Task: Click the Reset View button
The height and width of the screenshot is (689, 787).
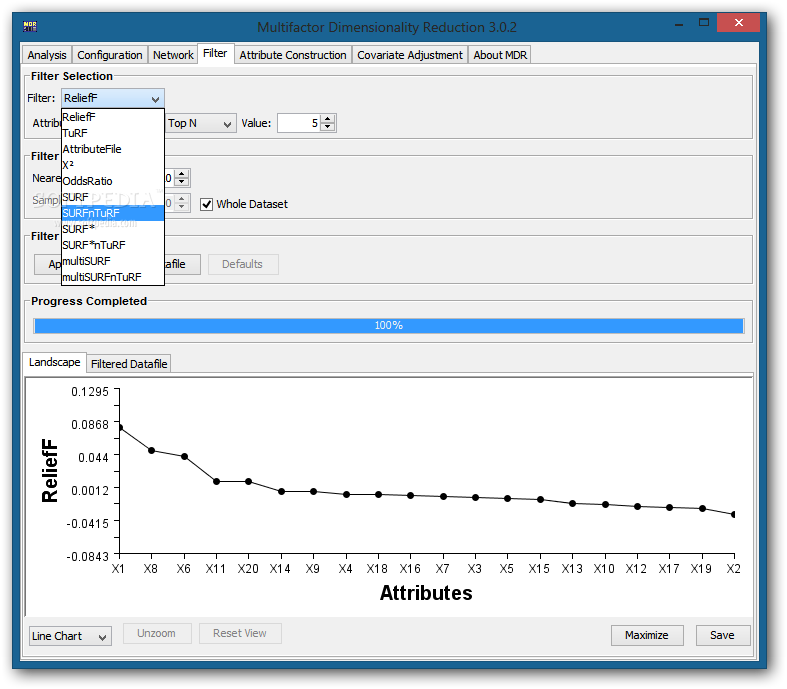Action: coord(240,633)
